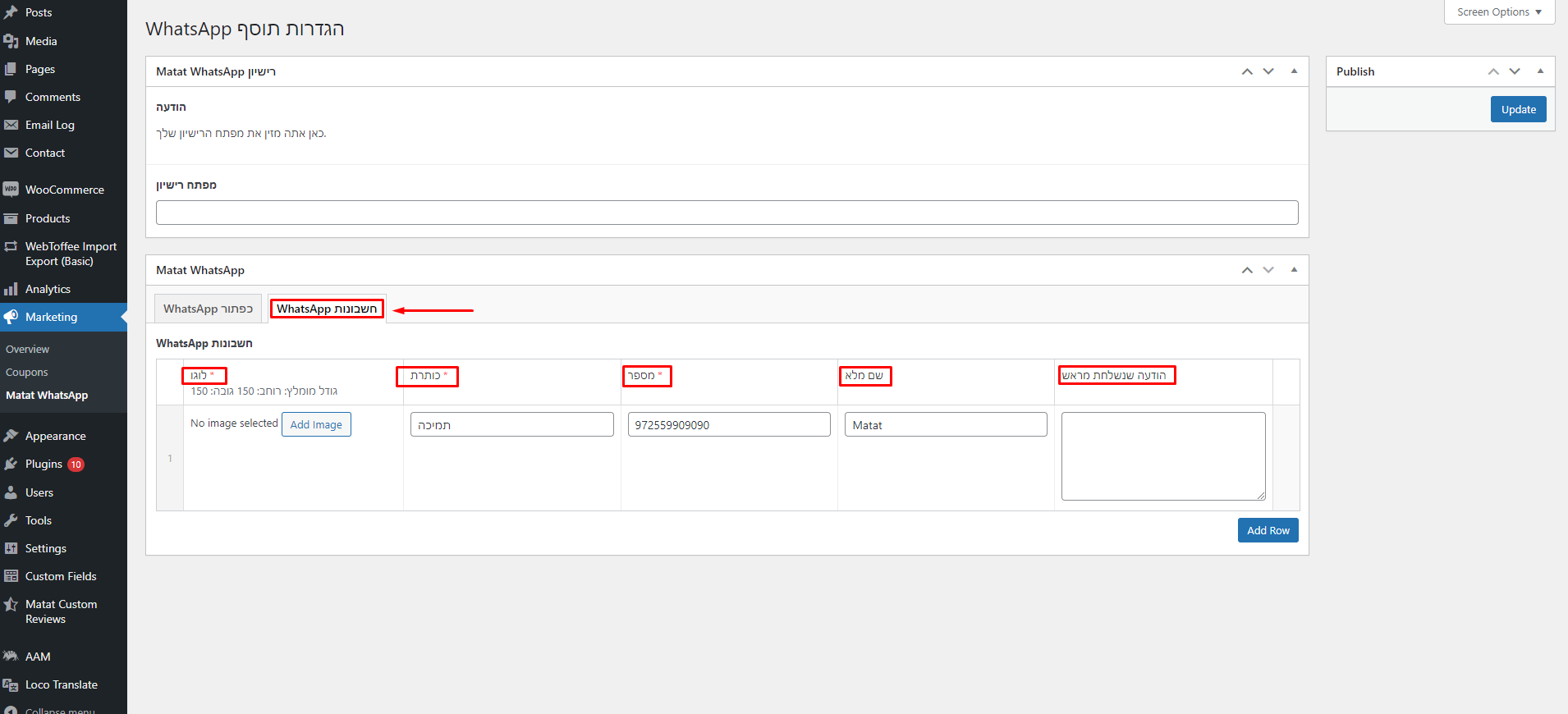This screenshot has width=1568, height=714.
Task: Click the Tools wrench icon
Action: 11,520
